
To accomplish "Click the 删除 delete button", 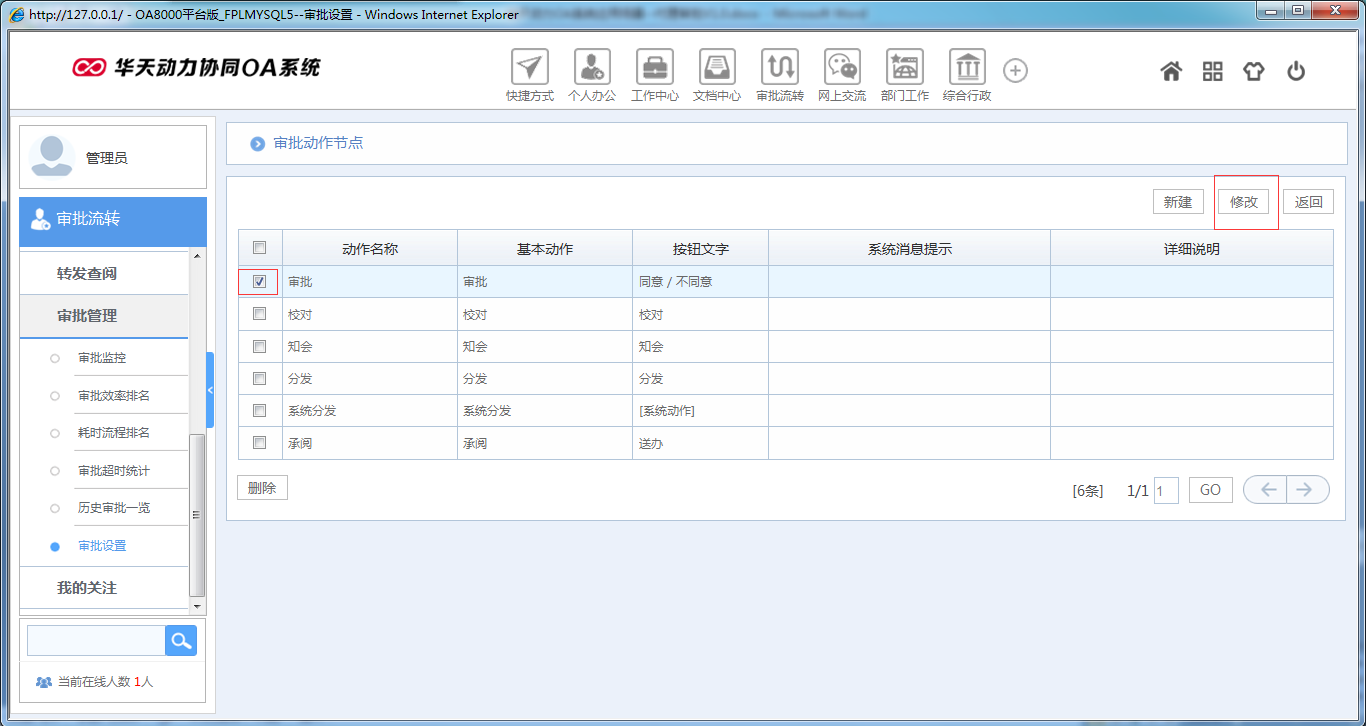I will click(262, 487).
